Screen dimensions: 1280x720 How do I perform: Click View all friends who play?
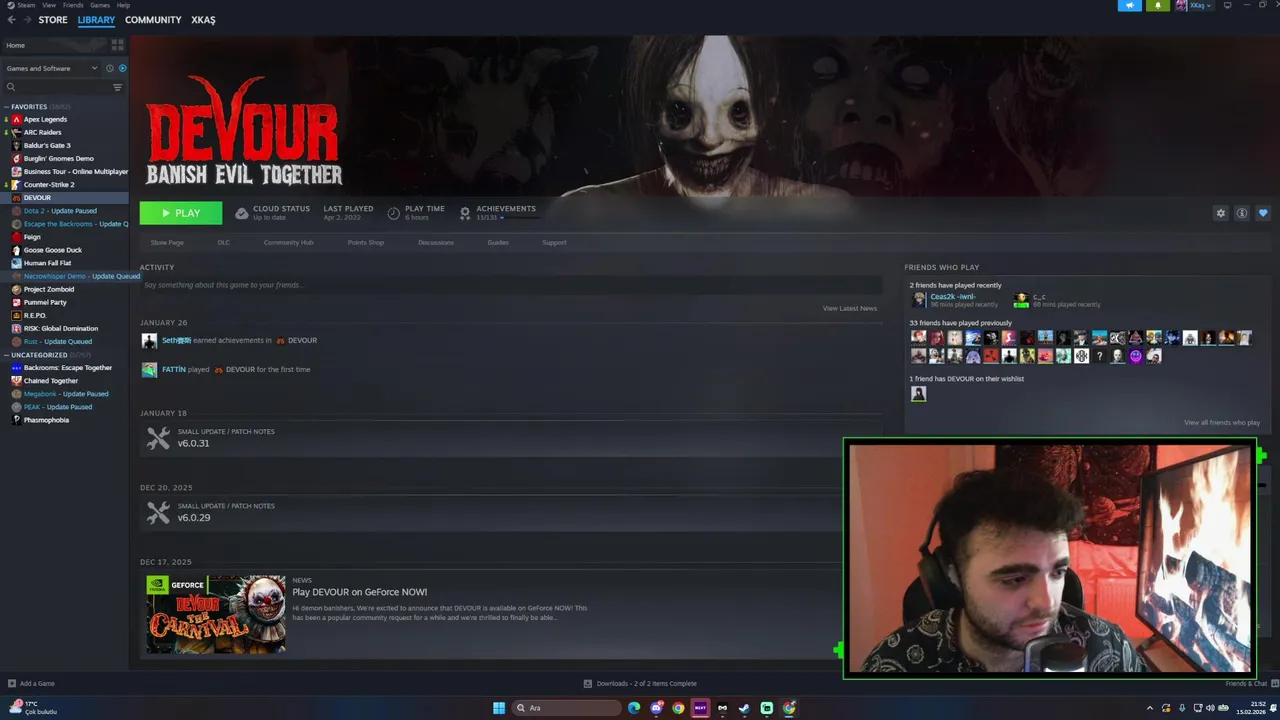pyautogui.click(x=1222, y=423)
